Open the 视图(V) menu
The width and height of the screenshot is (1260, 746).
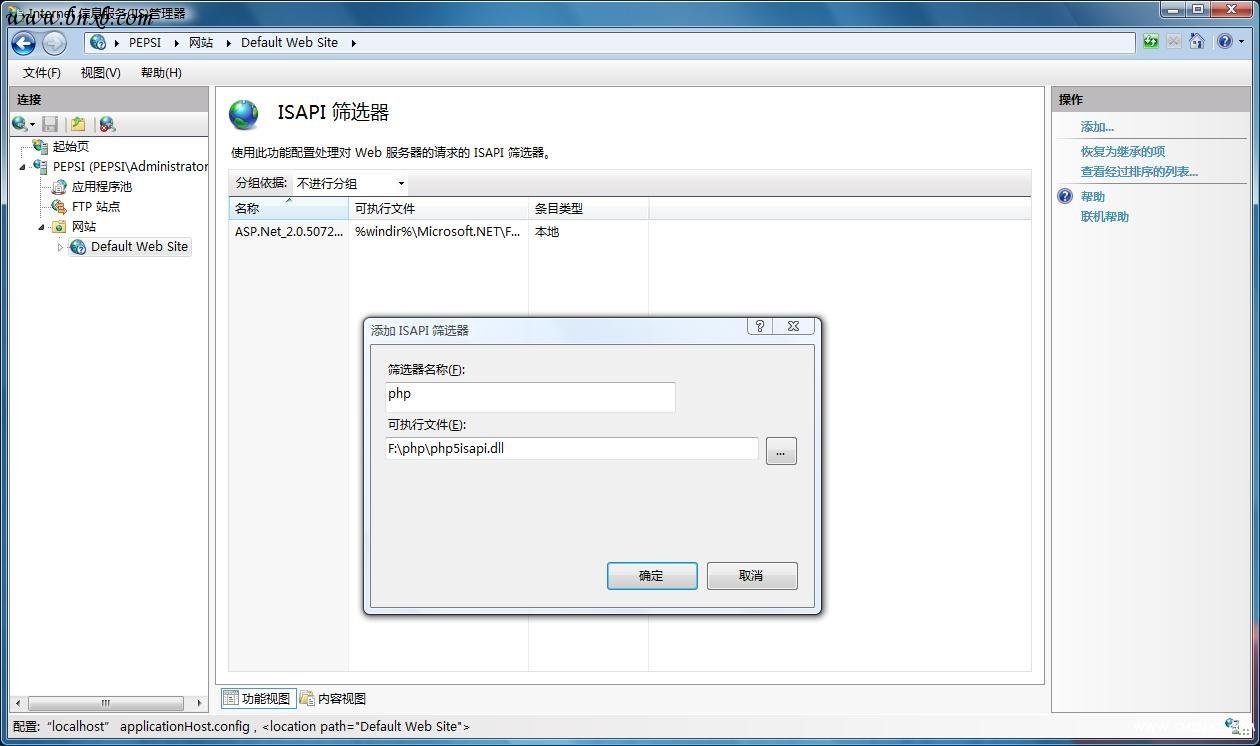pyautogui.click(x=99, y=72)
